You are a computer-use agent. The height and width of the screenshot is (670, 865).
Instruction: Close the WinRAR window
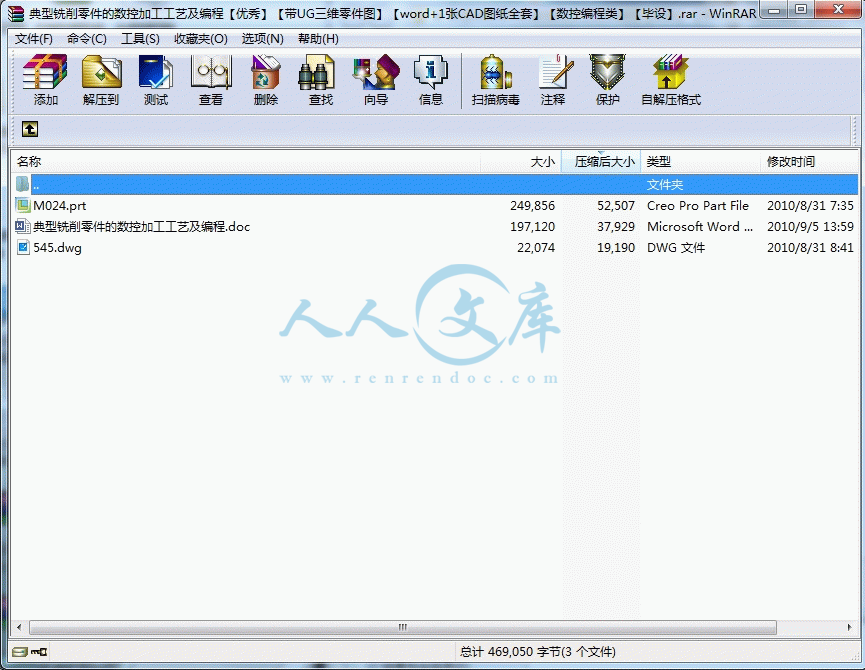[x=838, y=9]
